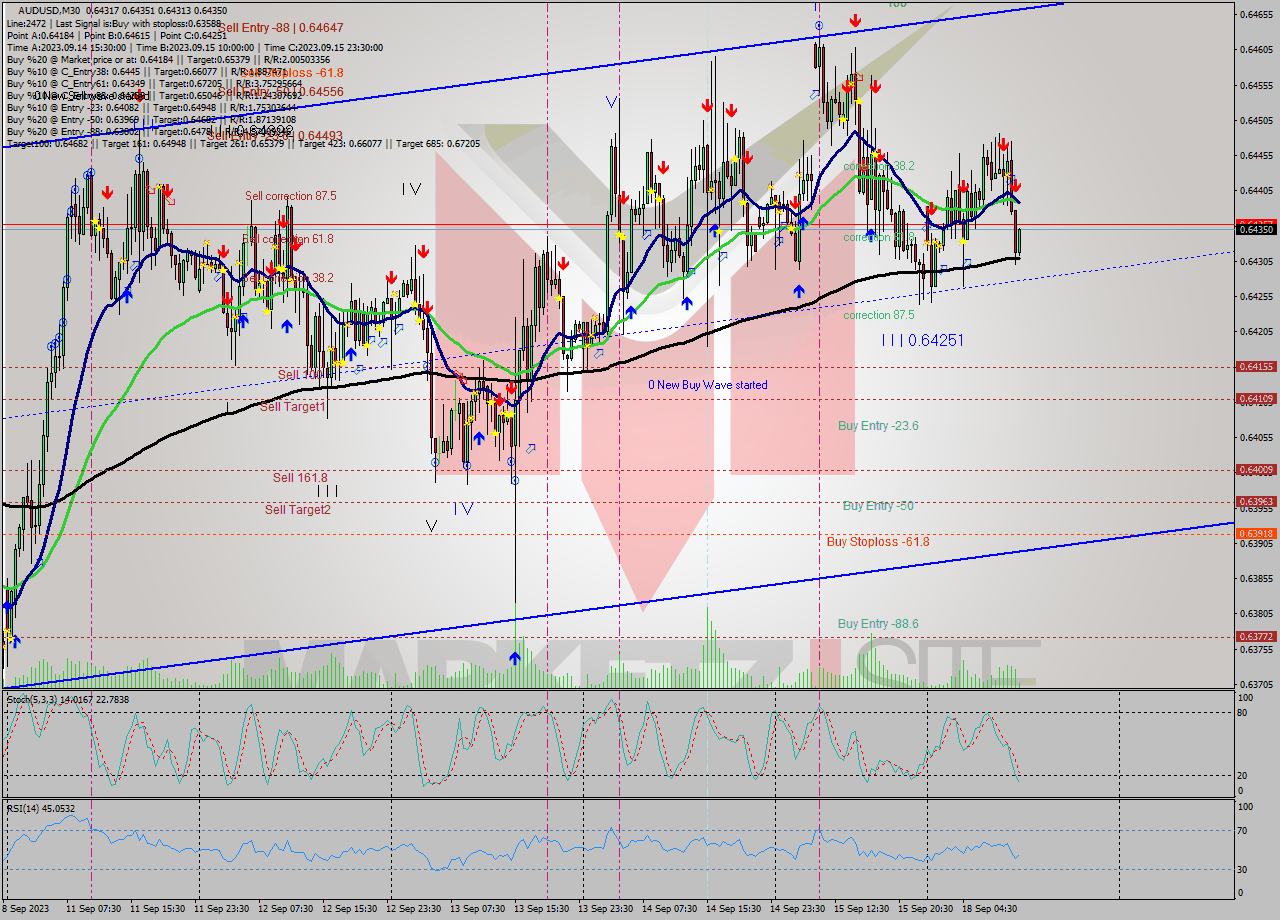Click the green 'correction 87.5' label

879,315
